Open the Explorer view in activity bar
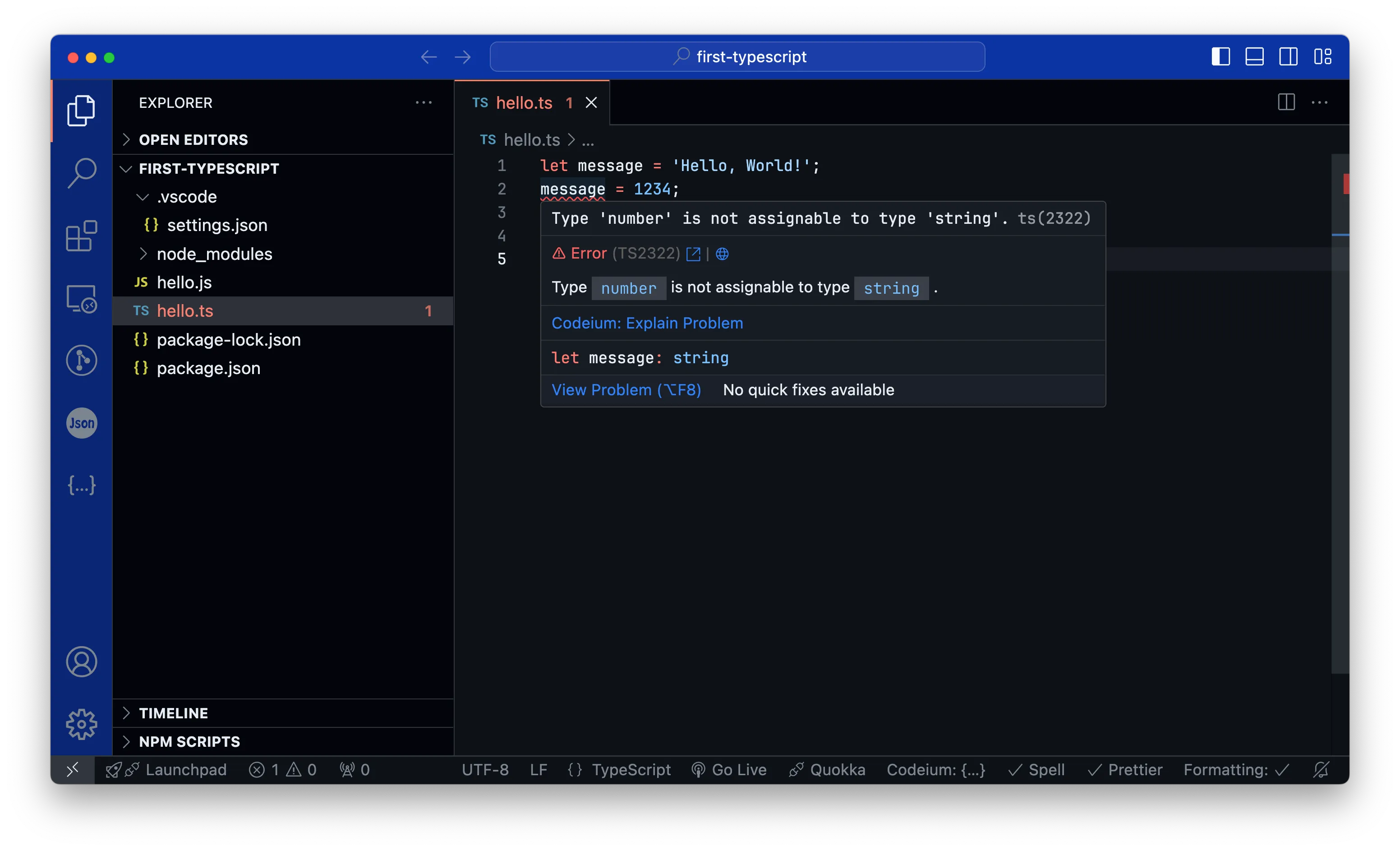Viewport: 1400px width, 851px height. point(82,110)
